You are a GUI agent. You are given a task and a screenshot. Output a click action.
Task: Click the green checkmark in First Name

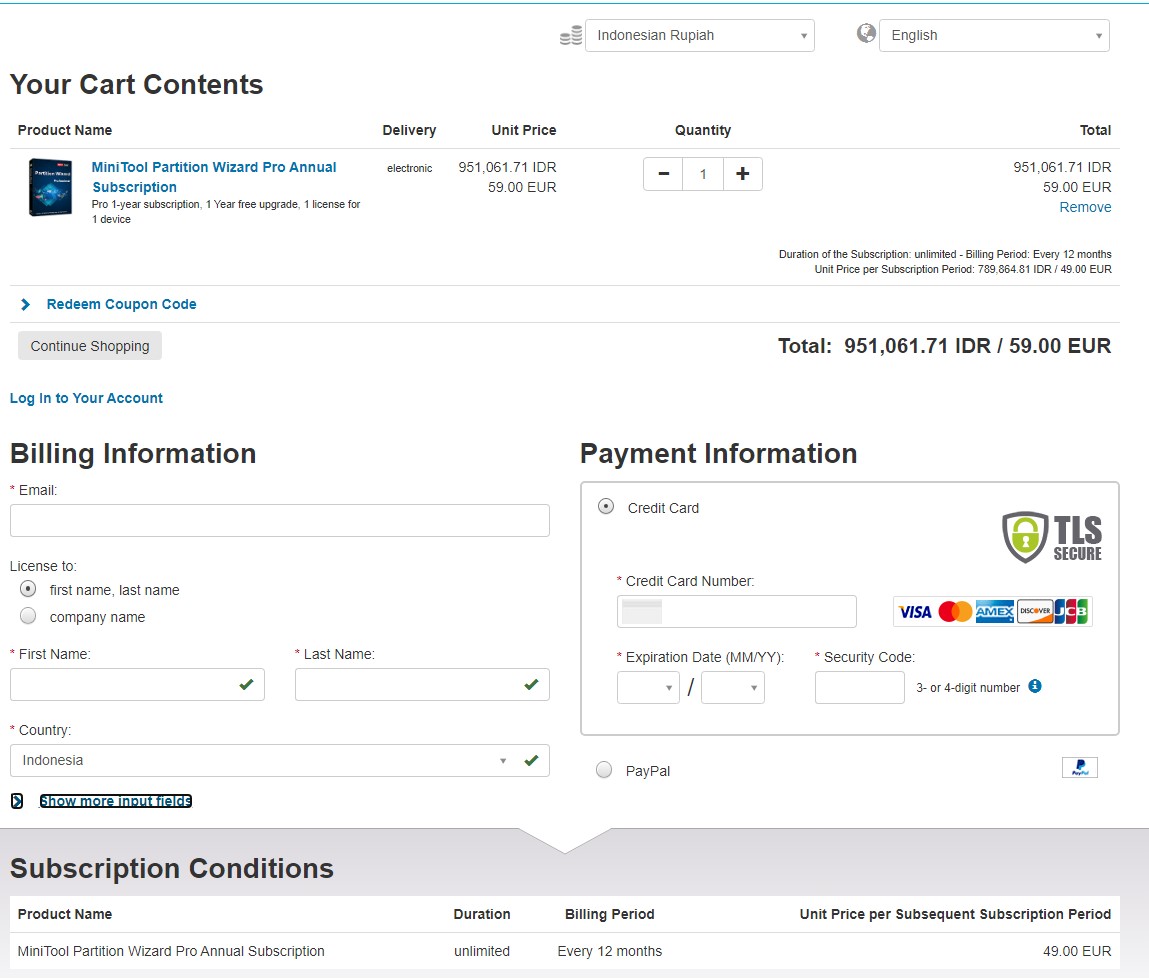246,684
